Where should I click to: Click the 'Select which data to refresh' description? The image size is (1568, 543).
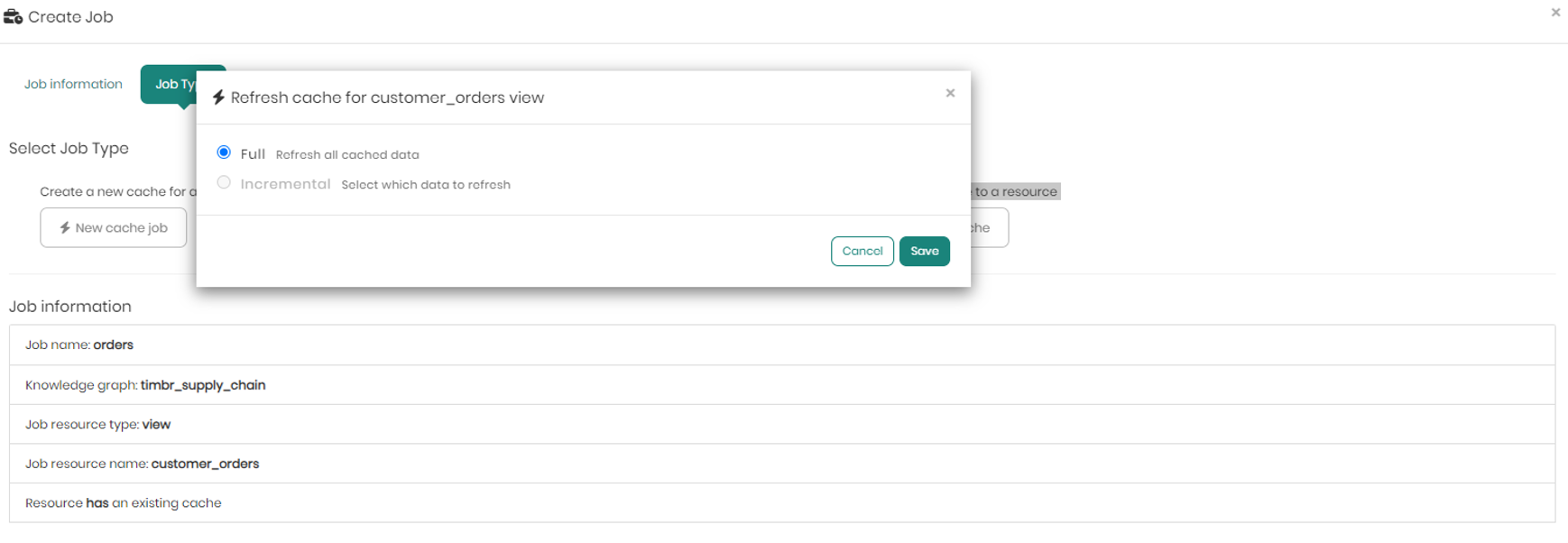click(426, 185)
